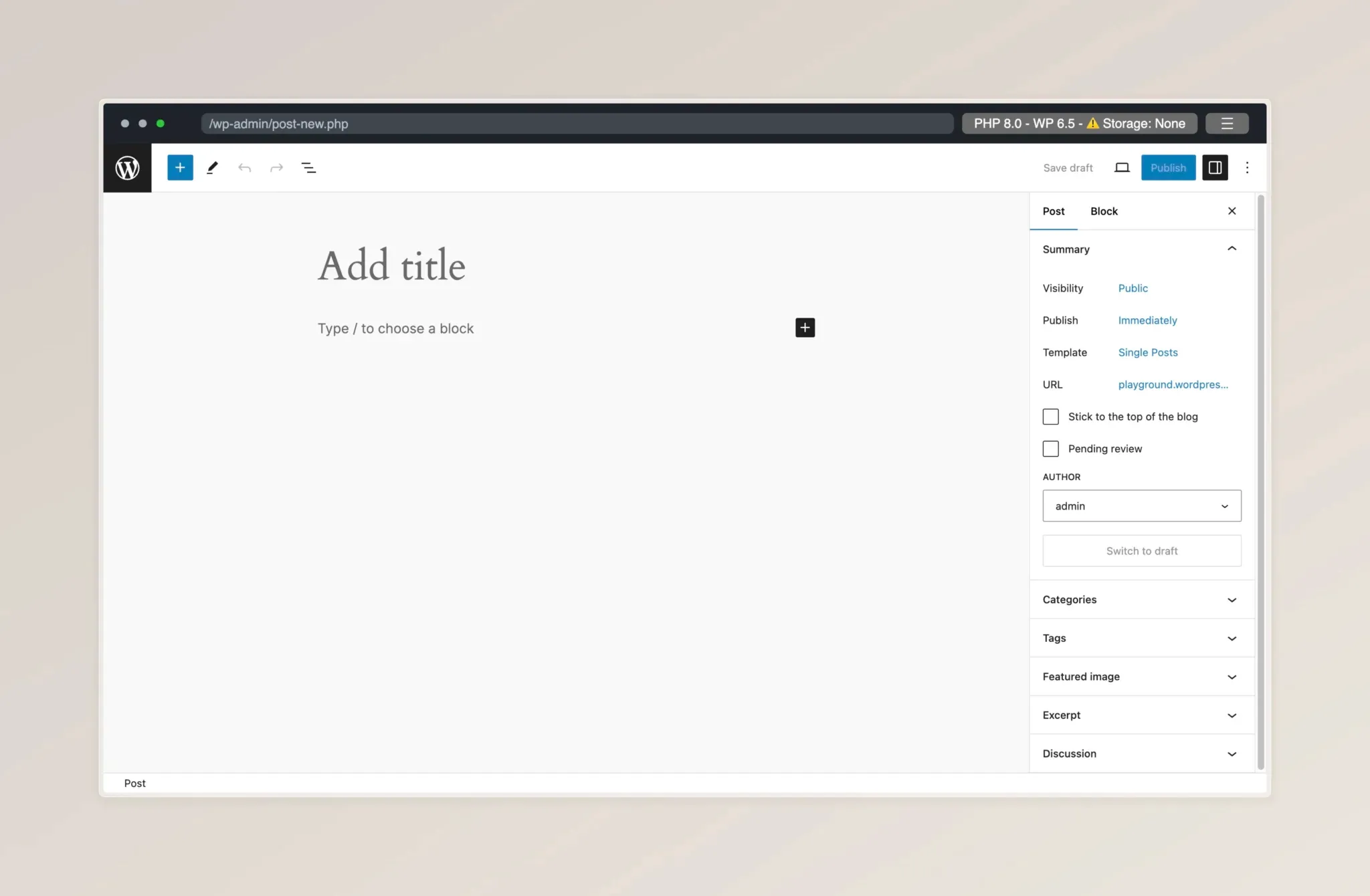Enable the Pending review checkbox

click(x=1051, y=449)
